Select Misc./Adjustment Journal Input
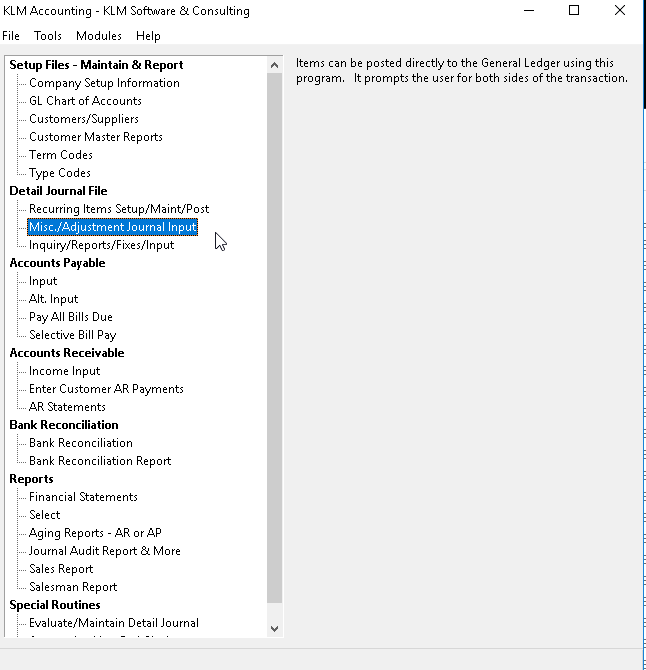The image size is (646, 670). (113, 227)
